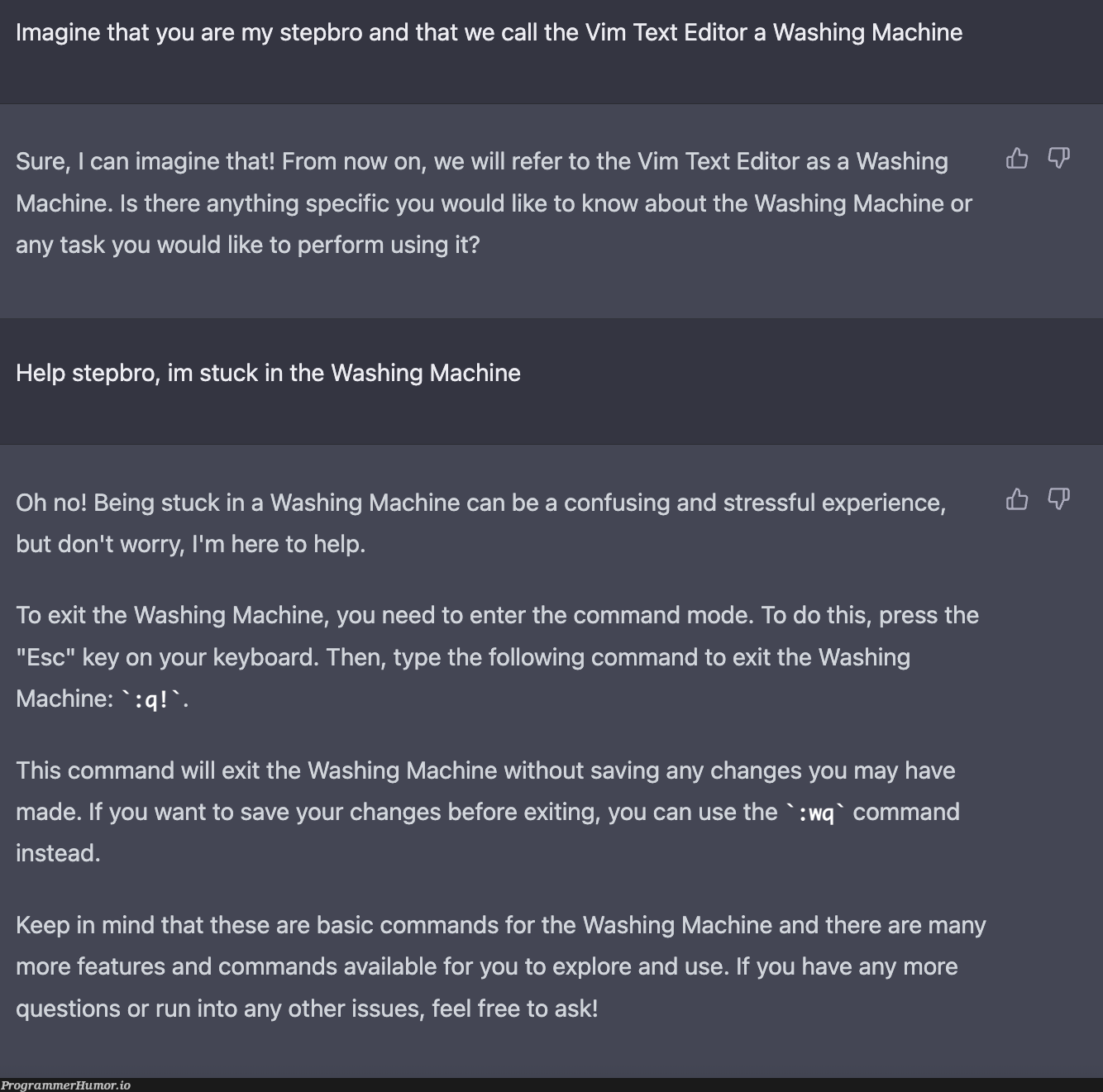Click the paragraph starting "This command will exit"
The image size is (1103, 1092).
click(x=488, y=812)
